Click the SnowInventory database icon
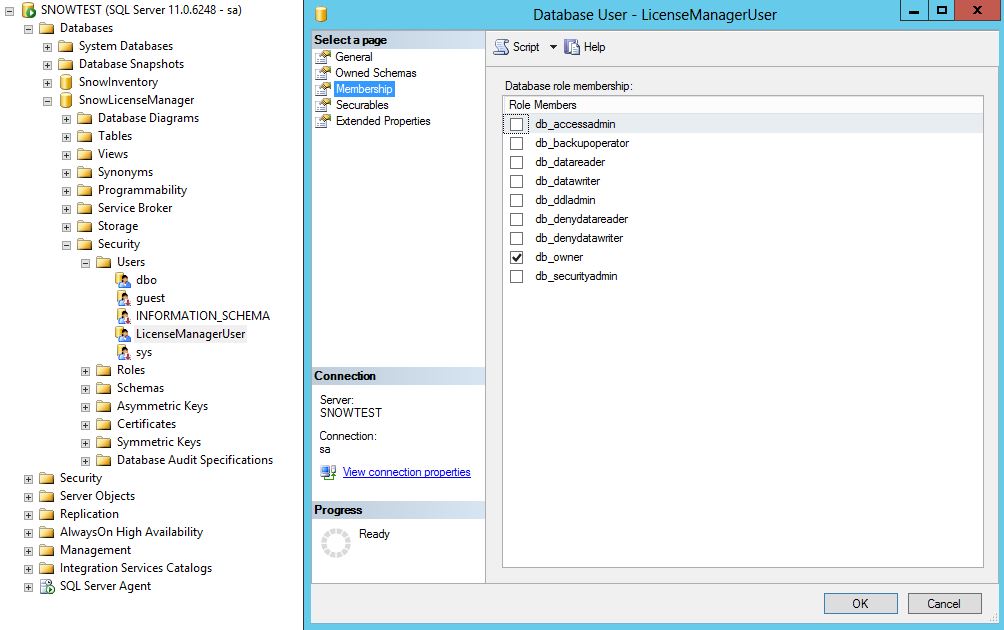The width and height of the screenshot is (1004, 630). click(66, 82)
